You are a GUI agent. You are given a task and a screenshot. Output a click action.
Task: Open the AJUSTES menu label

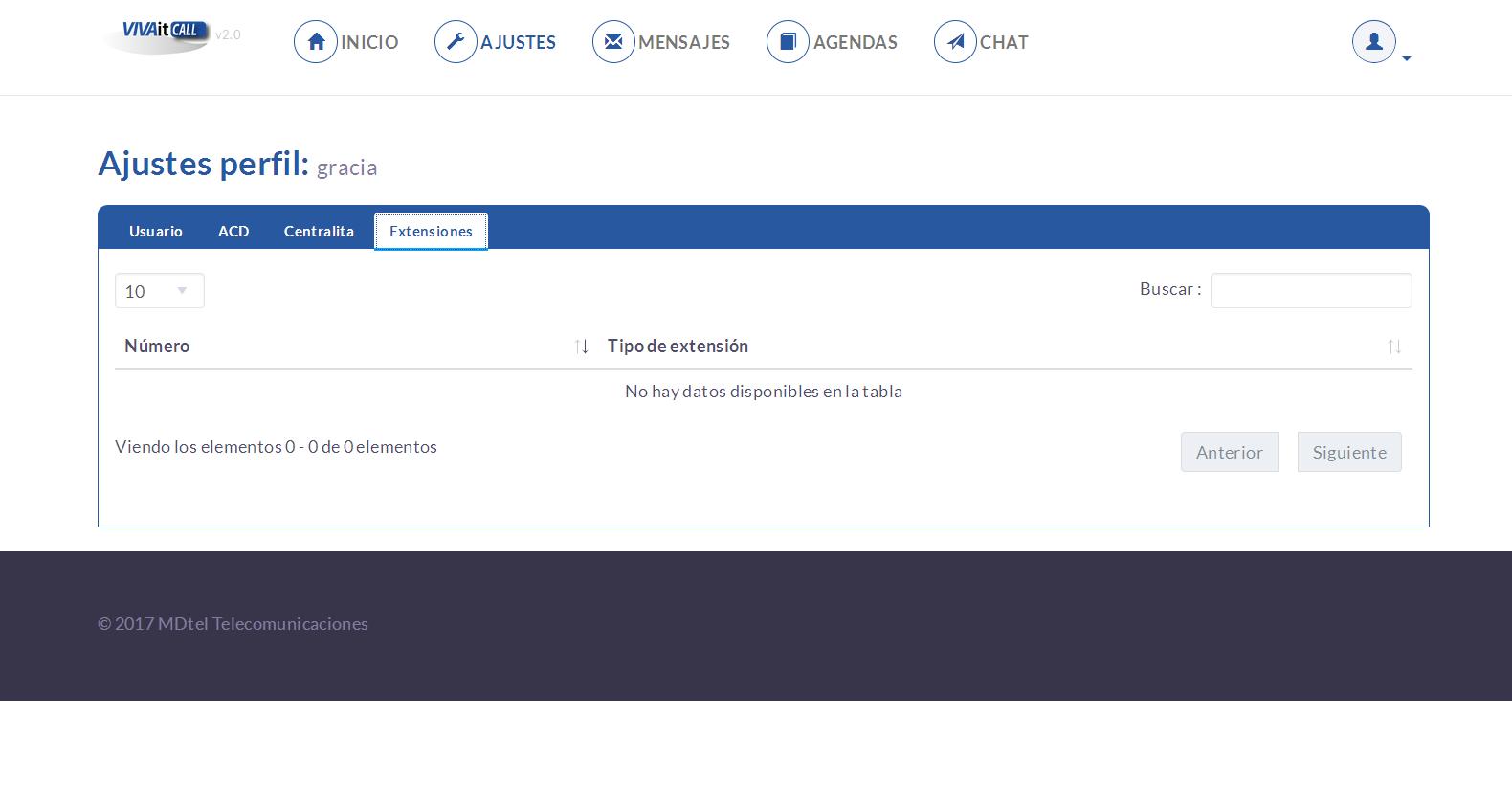pos(518,42)
